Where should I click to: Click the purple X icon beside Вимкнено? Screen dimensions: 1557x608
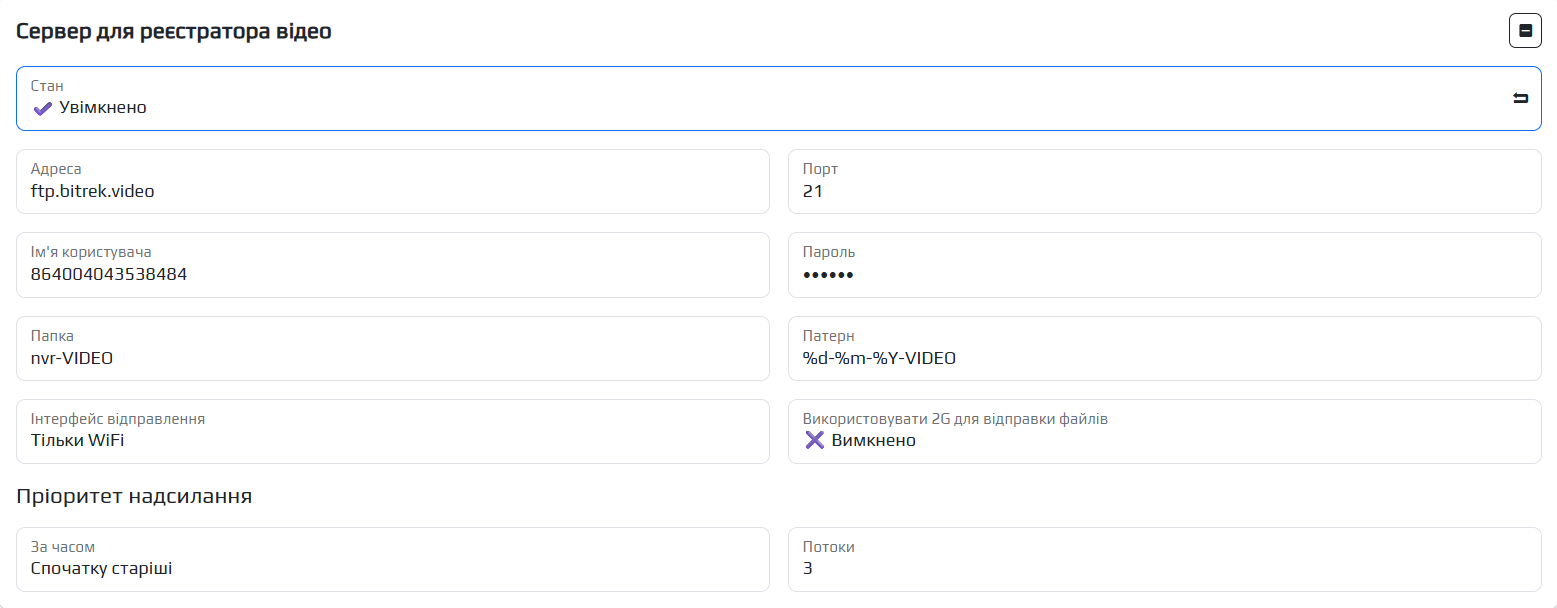pyautogui.click(x=814, y=440)
